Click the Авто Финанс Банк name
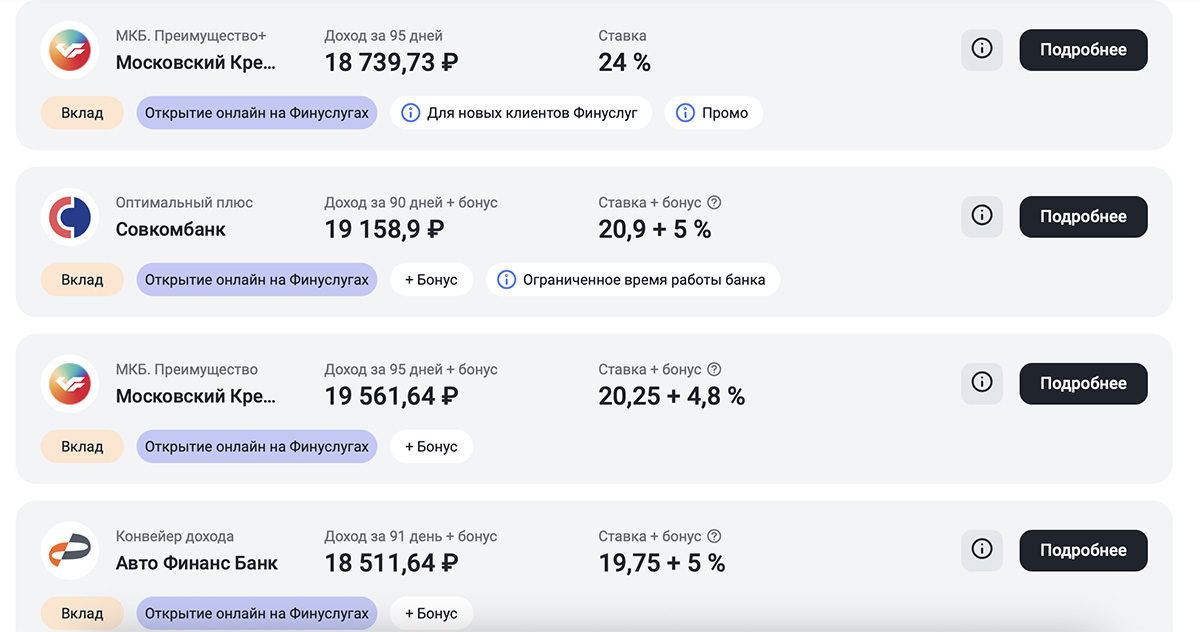Image resolution: width=1200 pixels, height=632 pixels. 197,563
